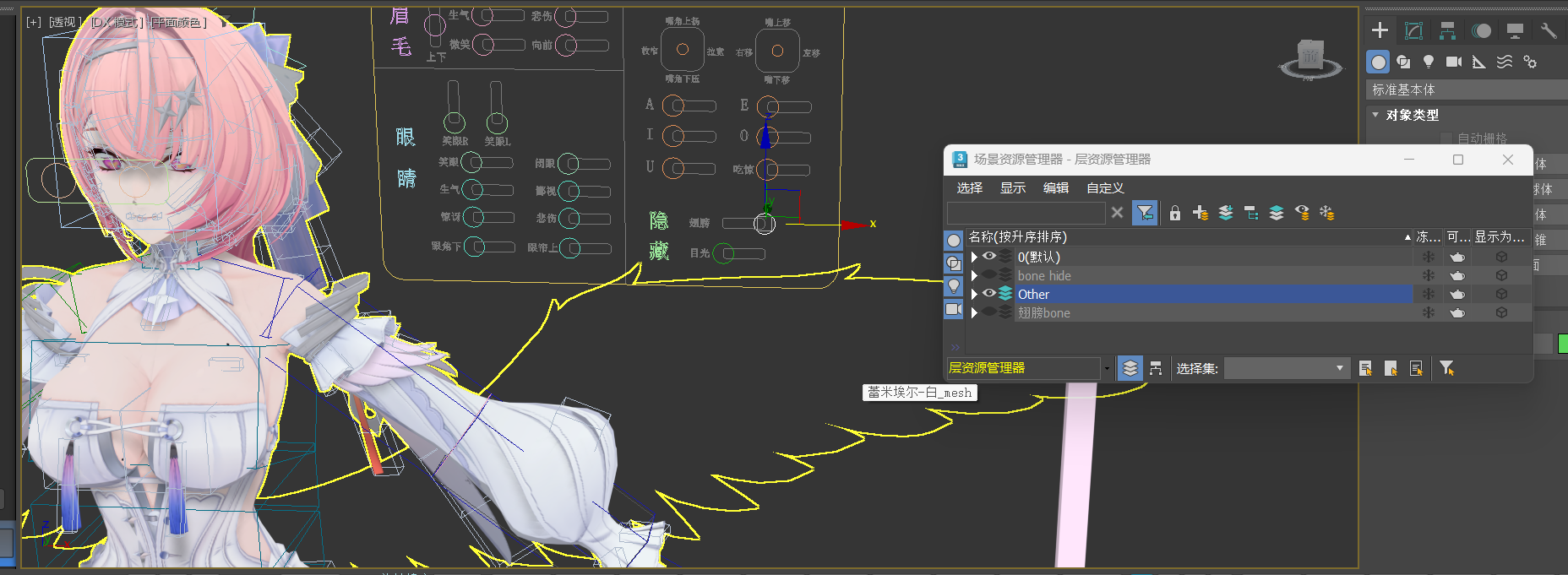Screen dimensions: 1568x575
Task: Expand the 翅膀bone layer tree arrow
Action: 974,312
